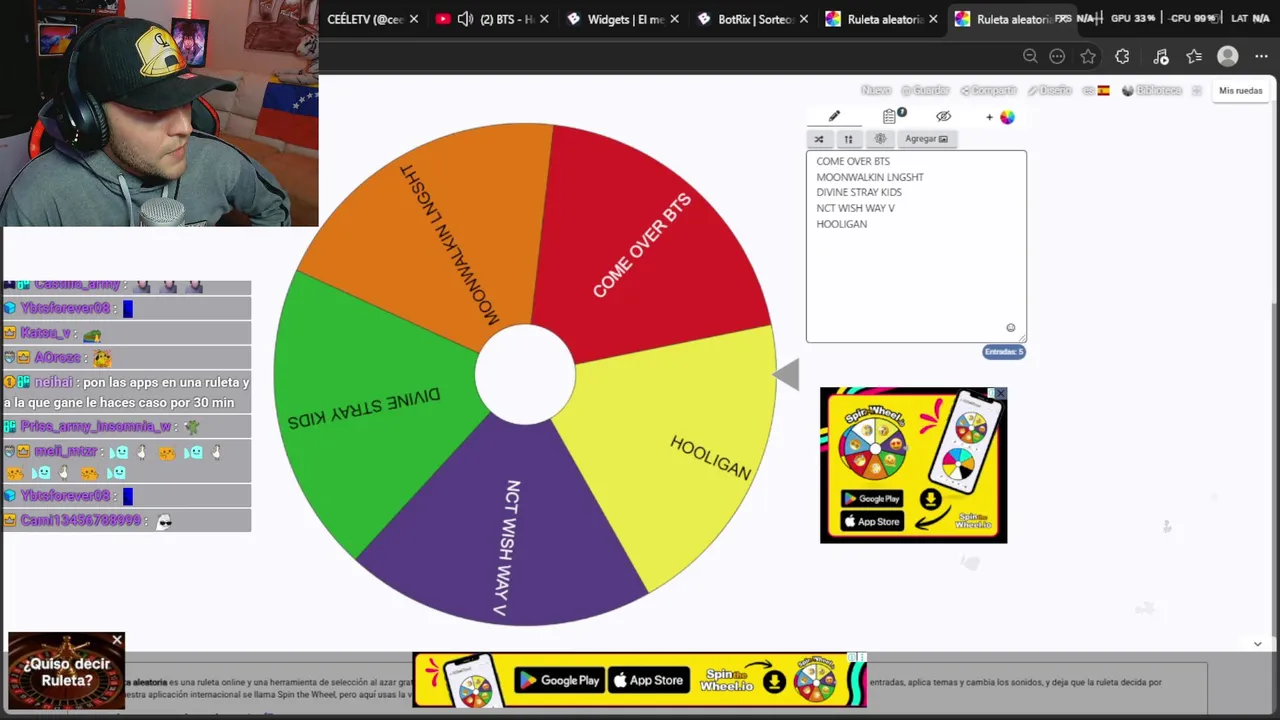Mute the BTS tab speaker icon
Viewport: 1280px width, 720px height.
tap(465, 19)
